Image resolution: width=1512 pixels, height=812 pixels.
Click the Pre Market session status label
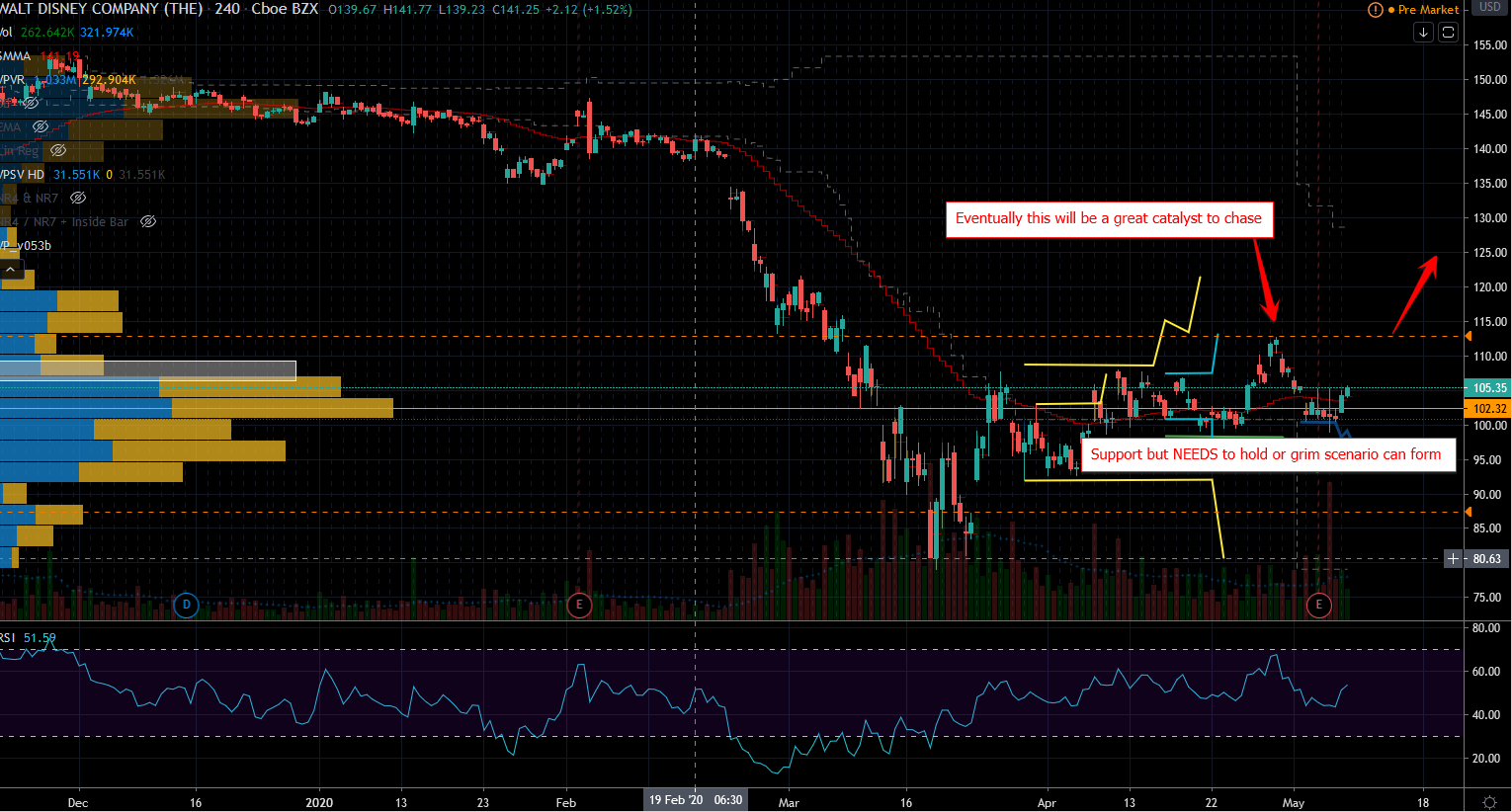1428,10
